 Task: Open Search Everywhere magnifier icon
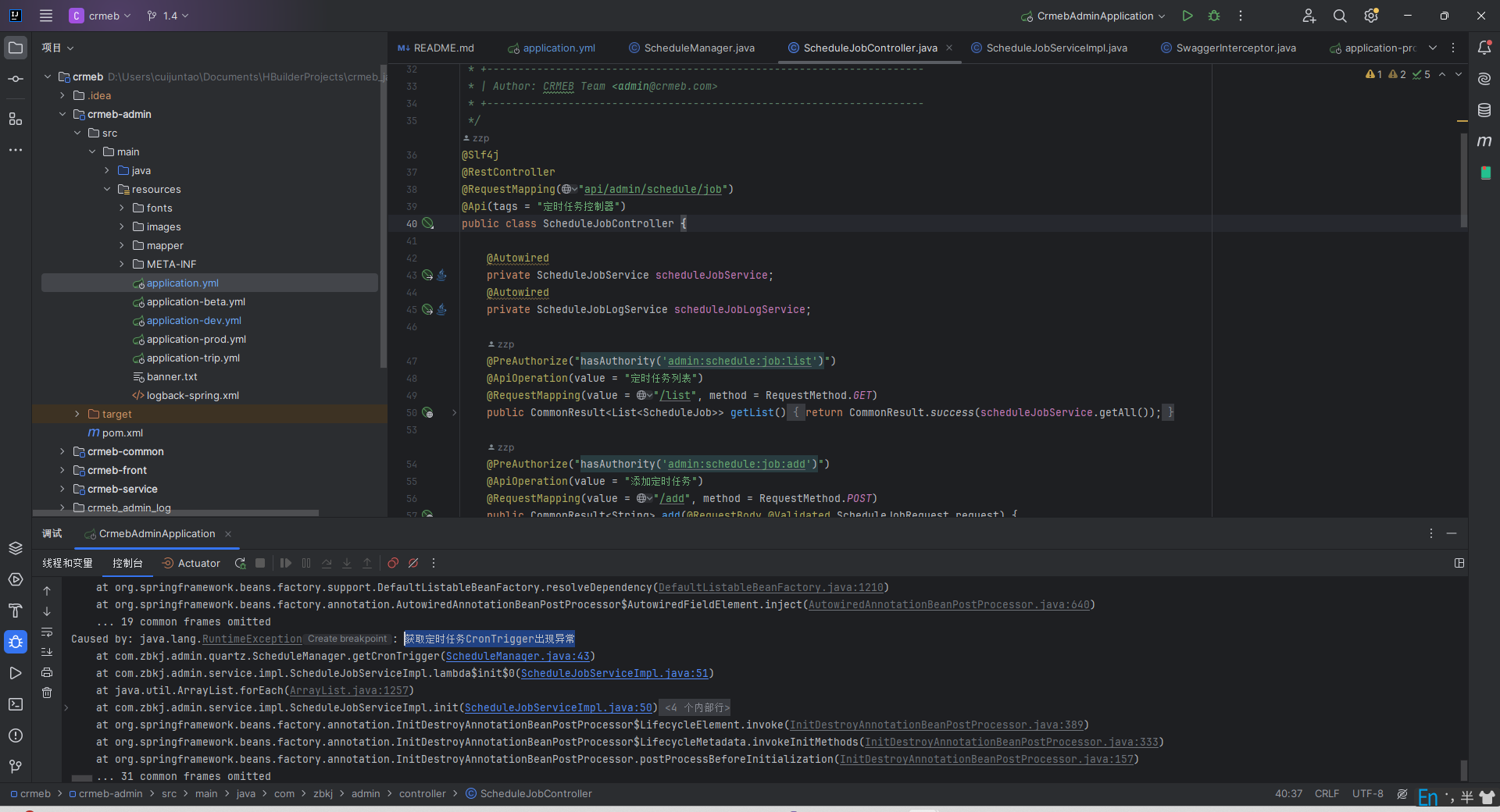coord(1340,16)
